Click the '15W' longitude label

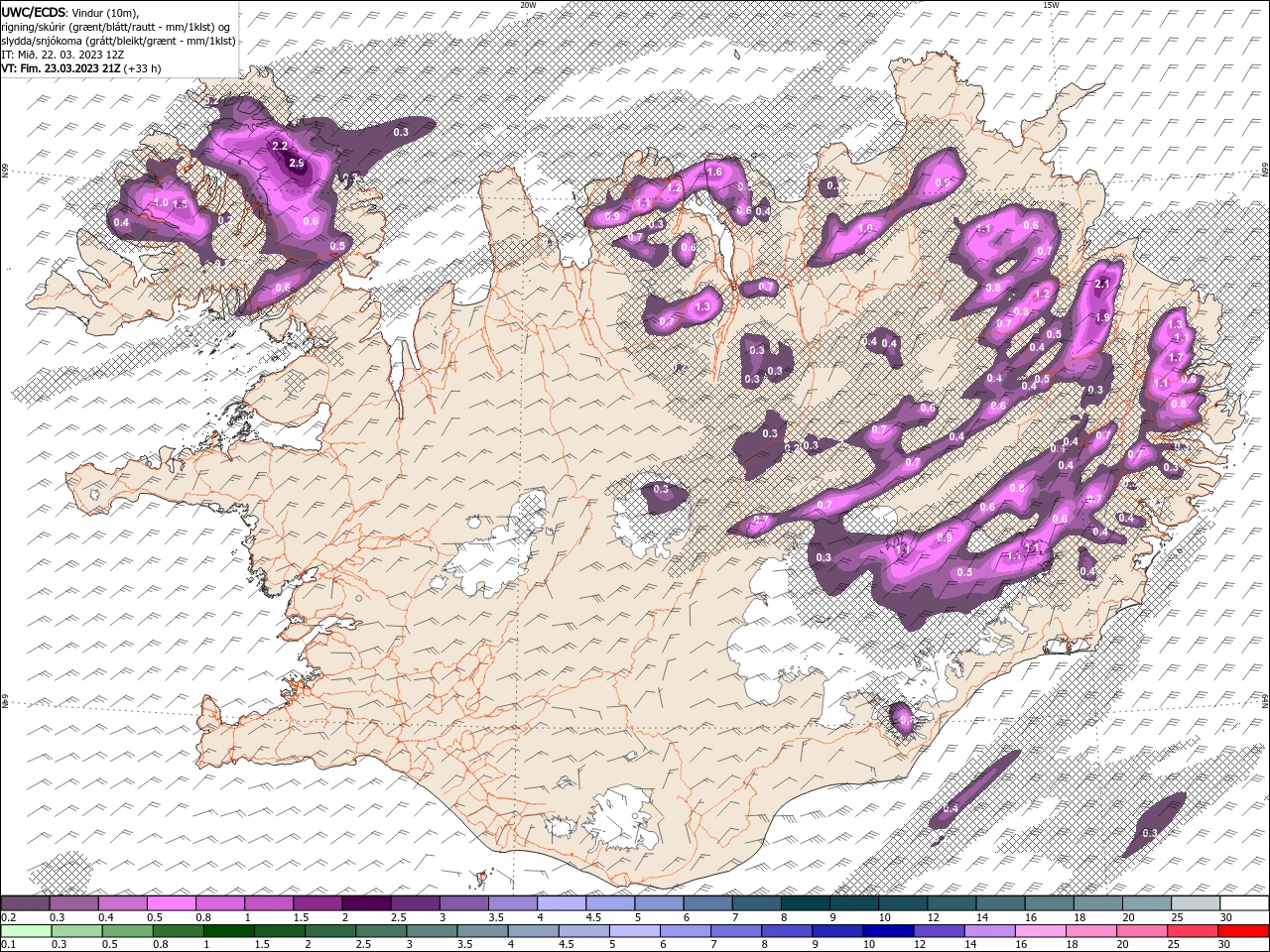(x=1051, y=5)
